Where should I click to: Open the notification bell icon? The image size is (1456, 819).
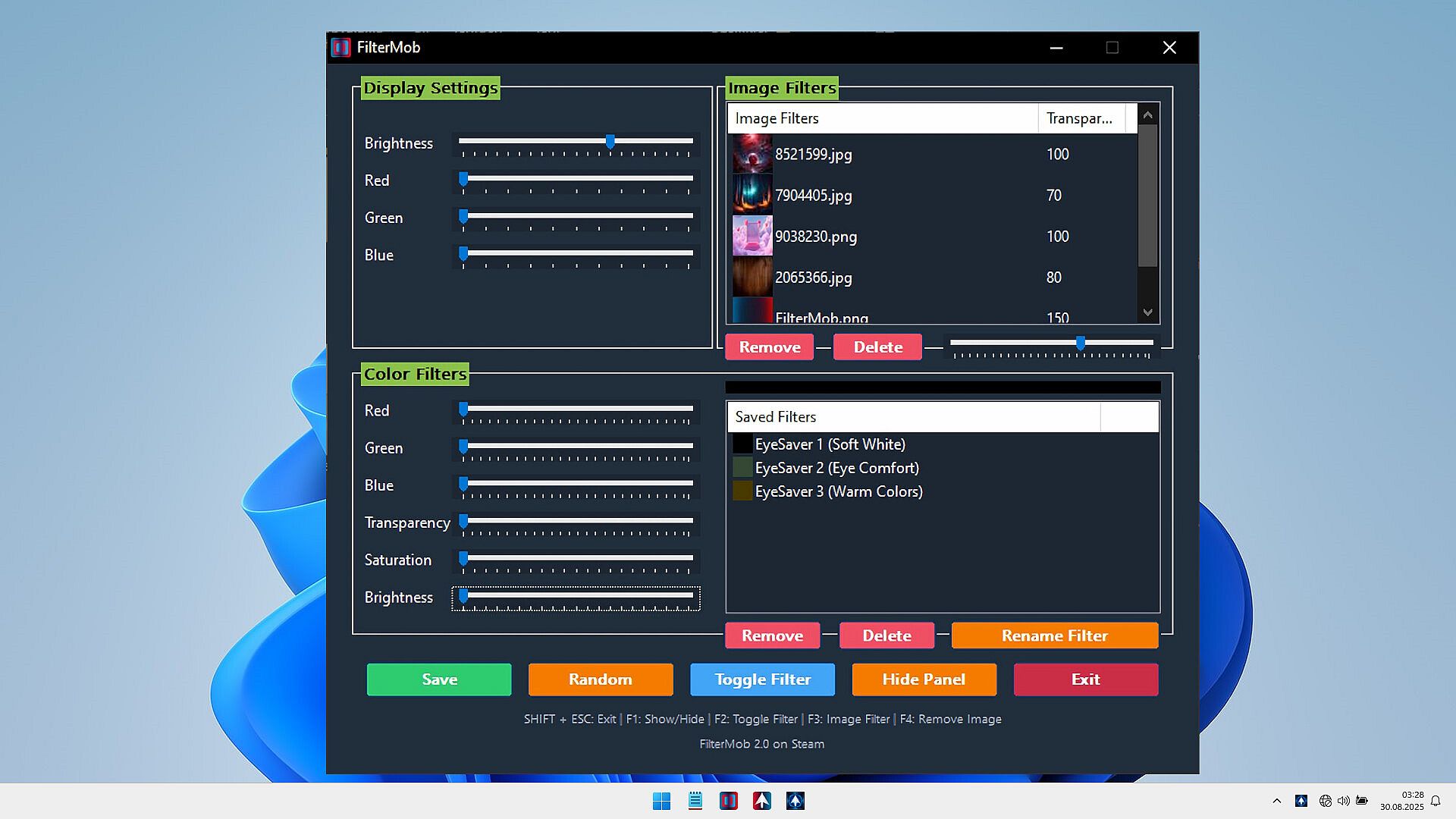[x=1436, y=801]
